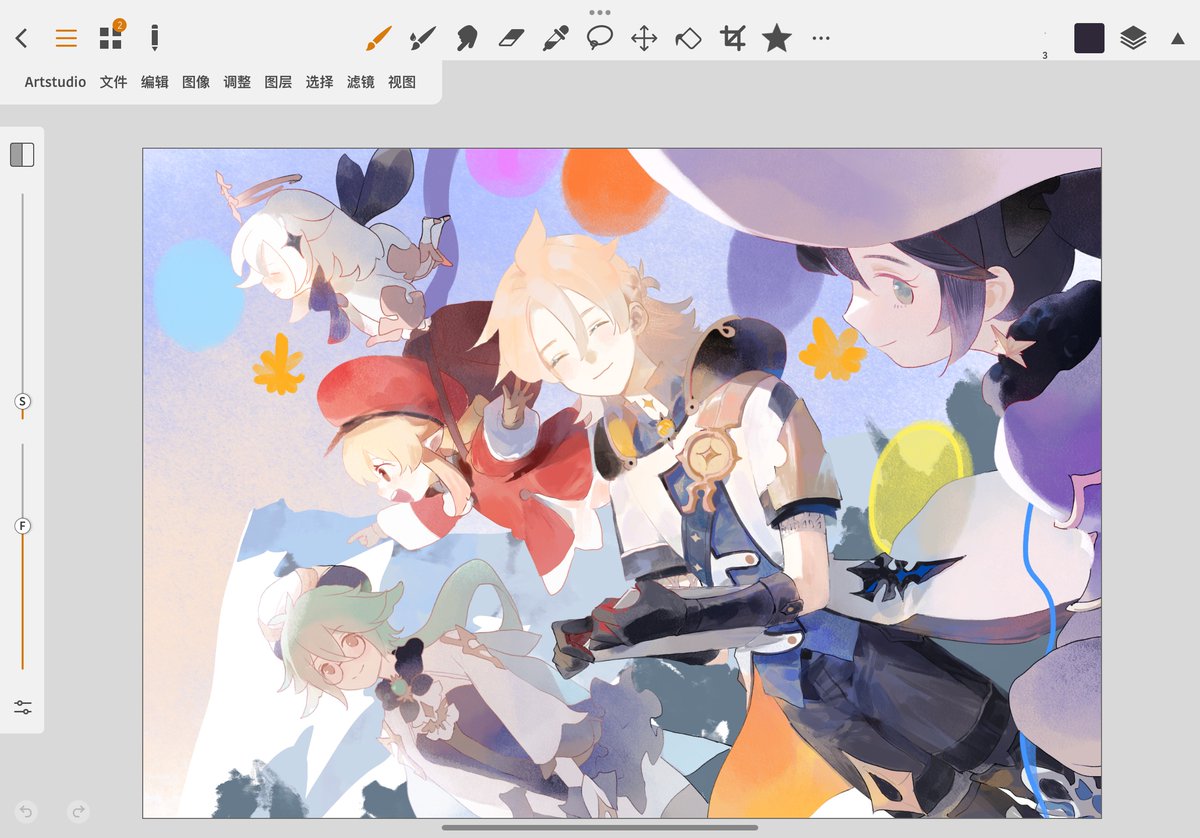Open the Layers panel icon

pyautogui.click(x=1133, y=39)
